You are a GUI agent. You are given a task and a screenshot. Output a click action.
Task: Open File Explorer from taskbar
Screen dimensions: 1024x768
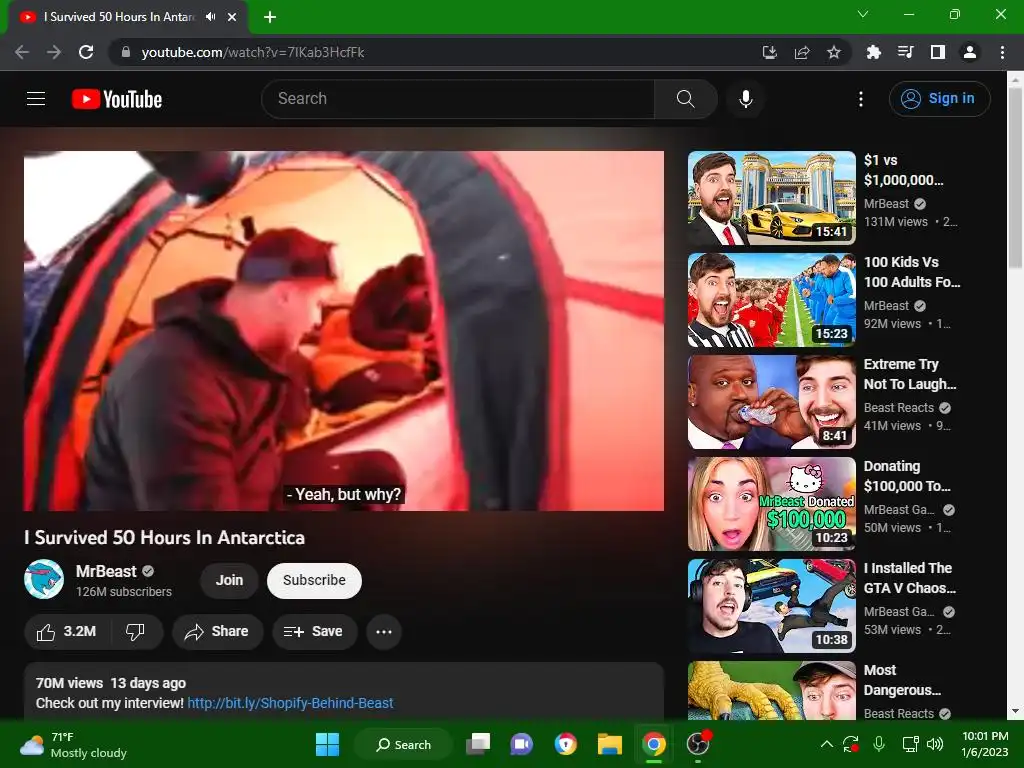pyautogui.click(x=610, y=744)
